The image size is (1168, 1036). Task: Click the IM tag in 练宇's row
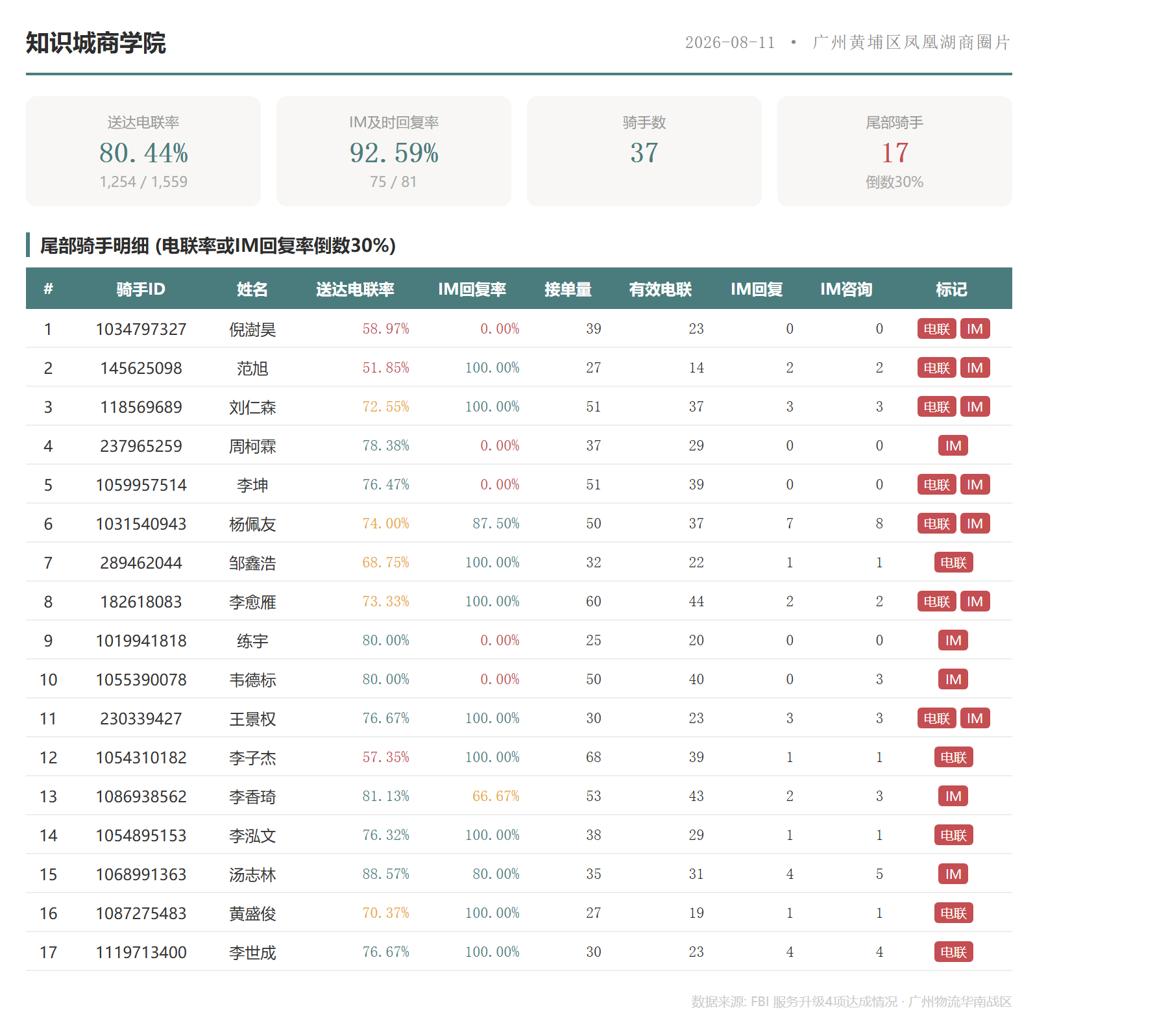pyautogui.click(x=953, y=640)
